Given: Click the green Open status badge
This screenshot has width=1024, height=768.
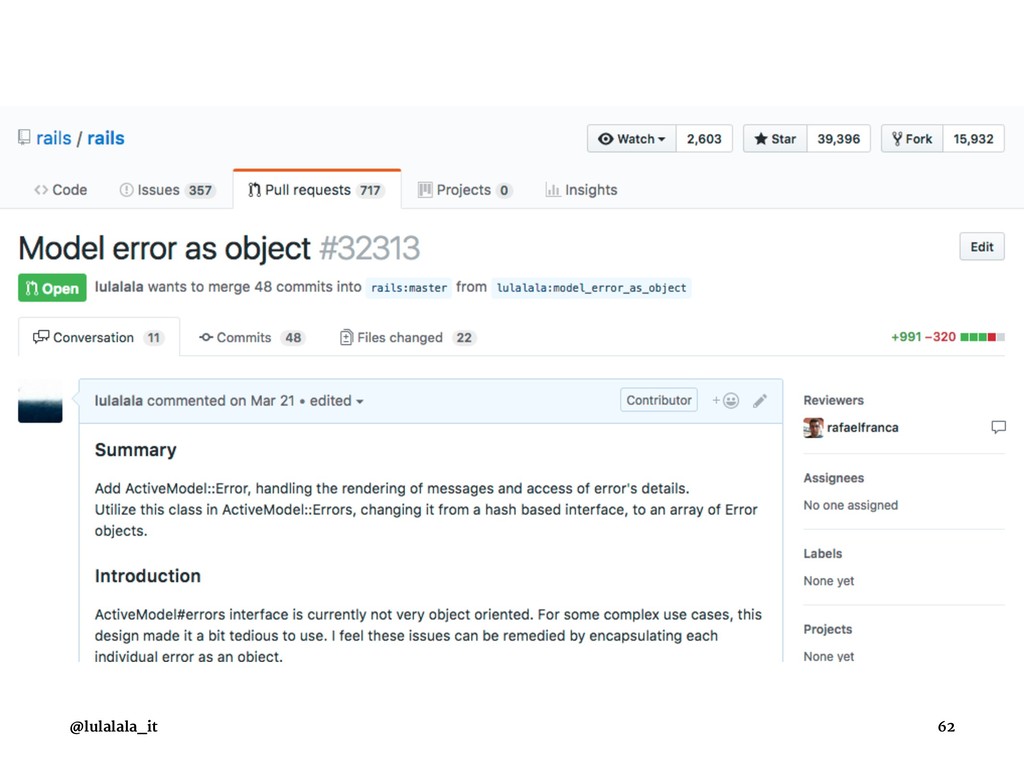Looking at the screenshot, I should click(52, 288).
